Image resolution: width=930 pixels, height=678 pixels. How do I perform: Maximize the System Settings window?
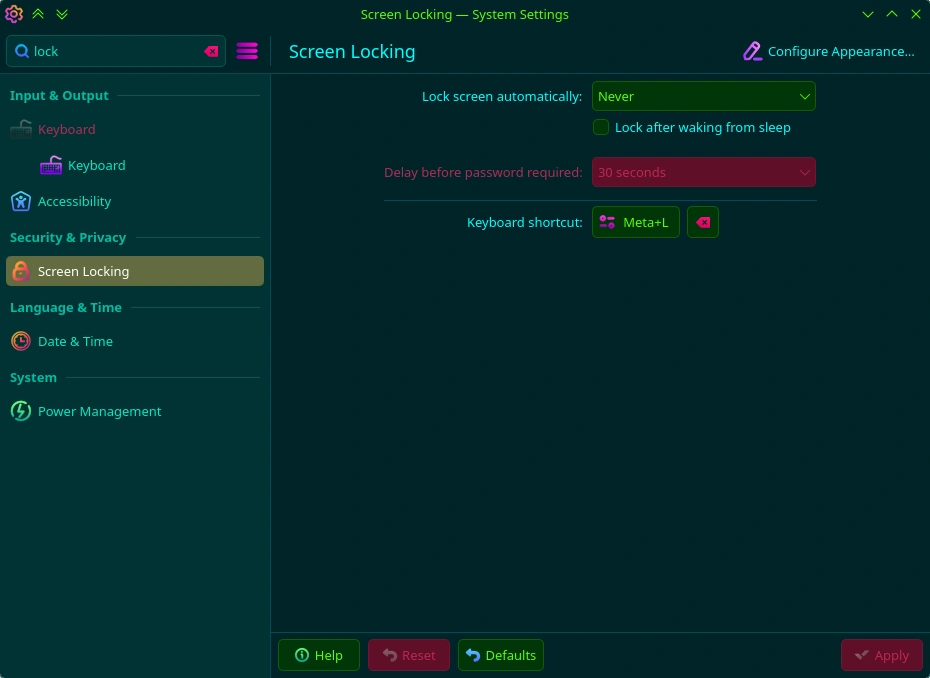pyautogui.click(x=891, y=14)
